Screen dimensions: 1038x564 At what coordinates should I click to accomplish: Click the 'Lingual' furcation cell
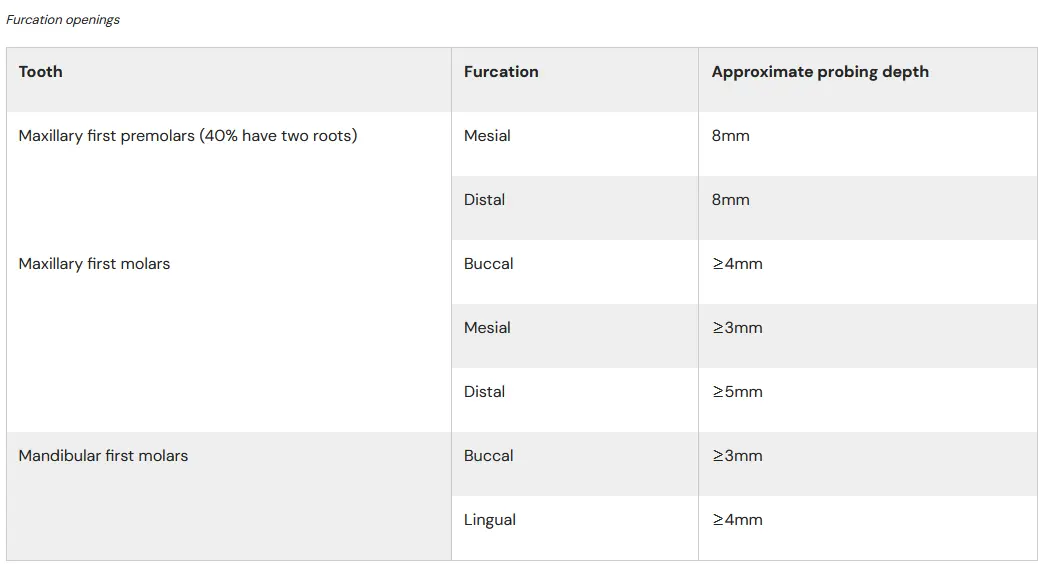pyautogui.click(x=575, y=528)
